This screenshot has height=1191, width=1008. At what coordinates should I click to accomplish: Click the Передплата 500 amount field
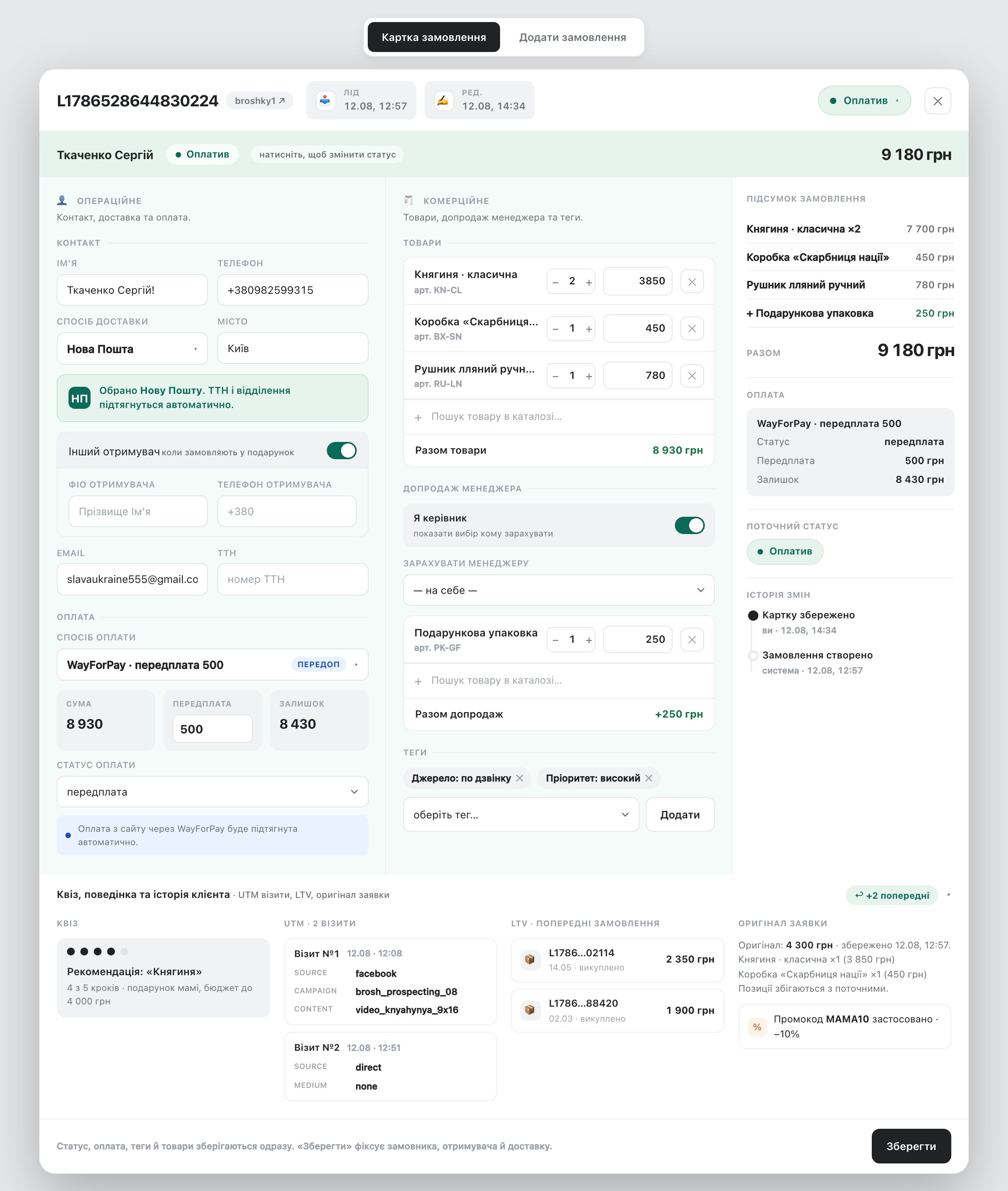[x=212, y=729]
